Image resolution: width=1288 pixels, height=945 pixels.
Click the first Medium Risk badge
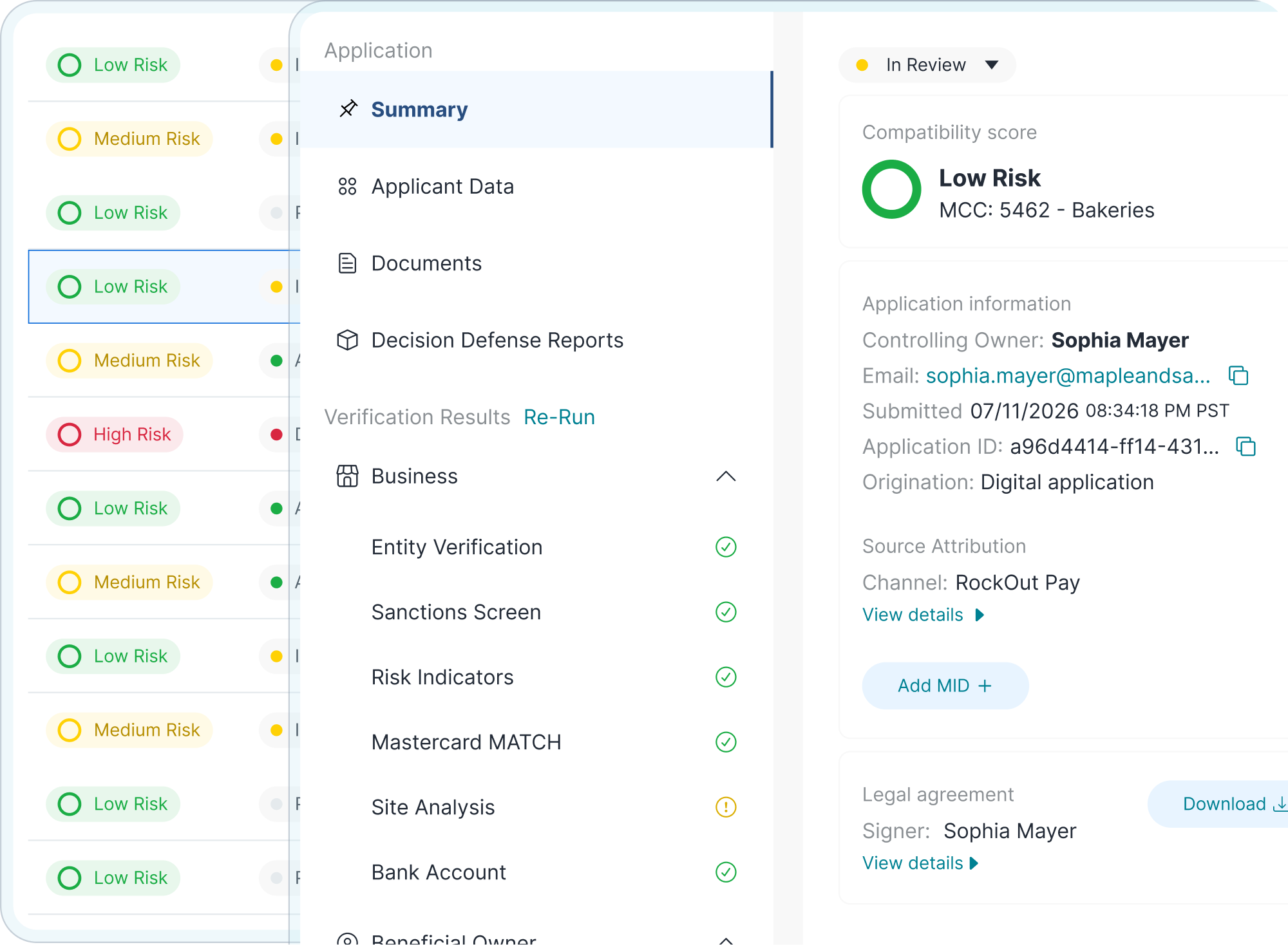[x=129, y=139]
